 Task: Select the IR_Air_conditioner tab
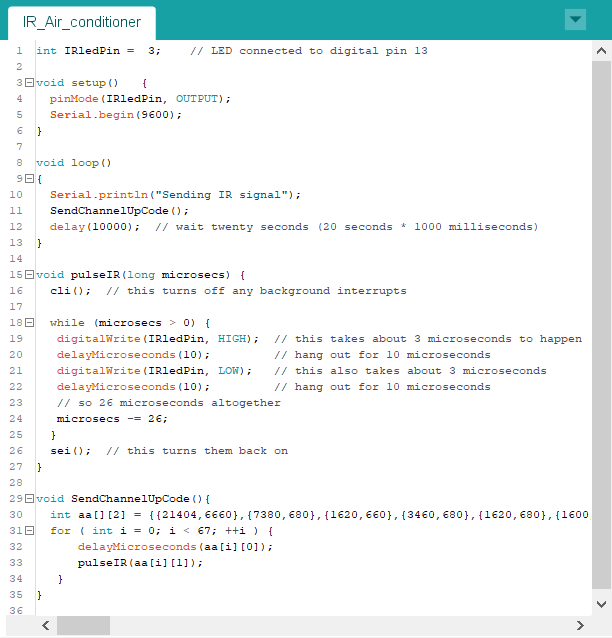coord(81,21)
